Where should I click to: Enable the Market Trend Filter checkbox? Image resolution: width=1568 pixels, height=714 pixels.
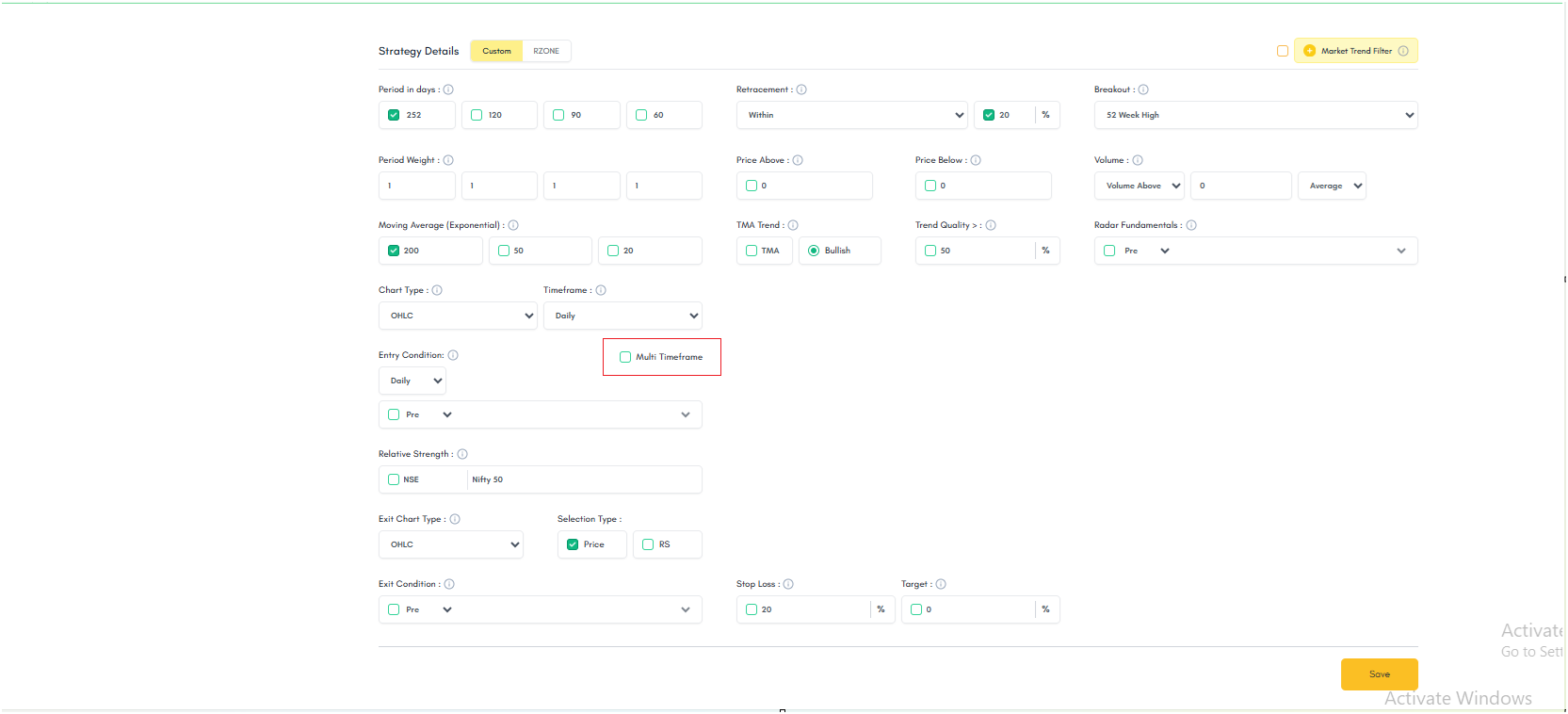point(1283,51)
